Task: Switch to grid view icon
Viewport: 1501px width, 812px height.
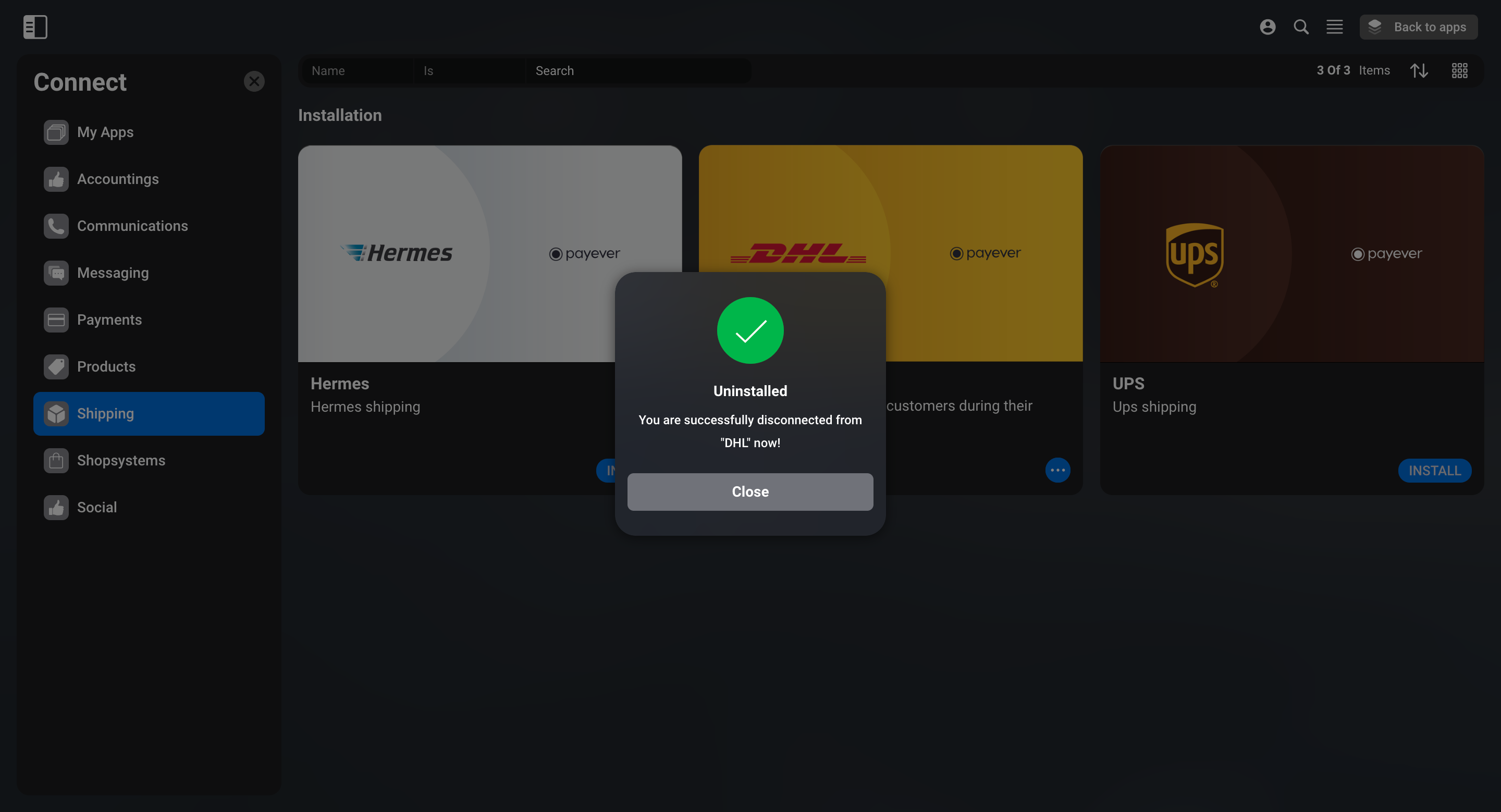Action: [x=1459, y=70]
